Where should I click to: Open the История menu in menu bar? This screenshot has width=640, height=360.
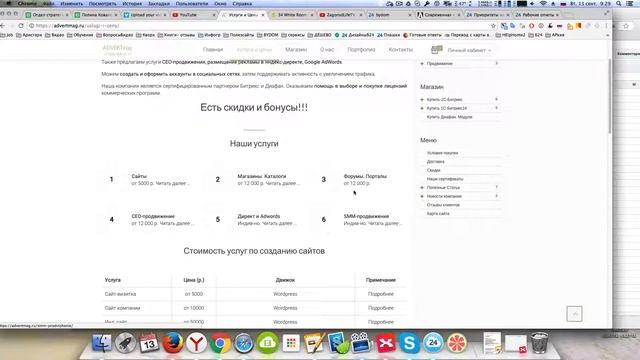(132, 4)
